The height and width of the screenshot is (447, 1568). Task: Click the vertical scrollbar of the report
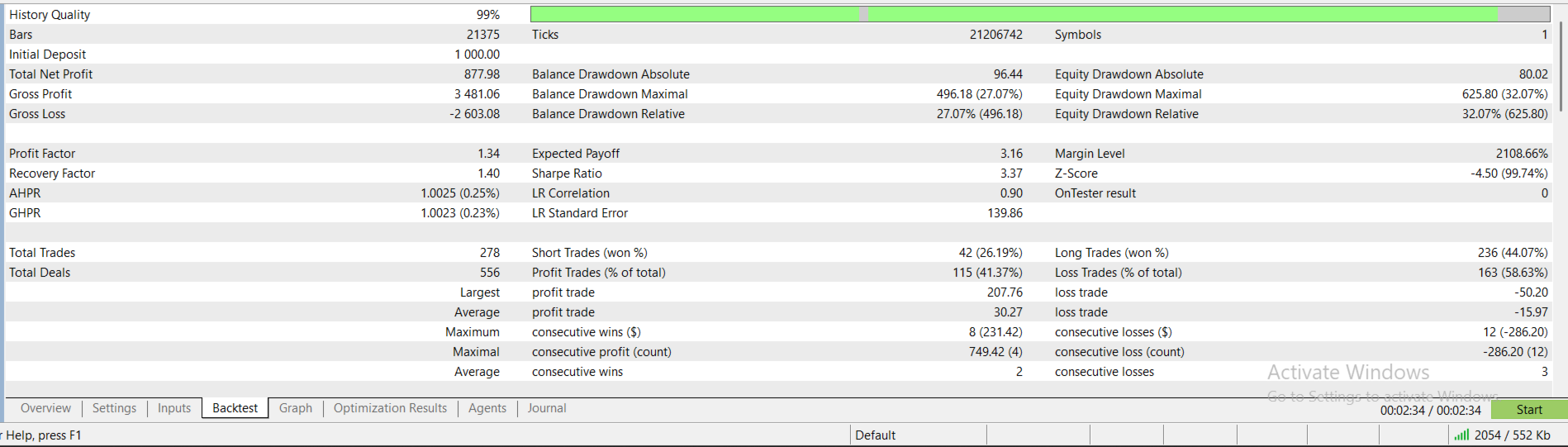(1561, 66)
